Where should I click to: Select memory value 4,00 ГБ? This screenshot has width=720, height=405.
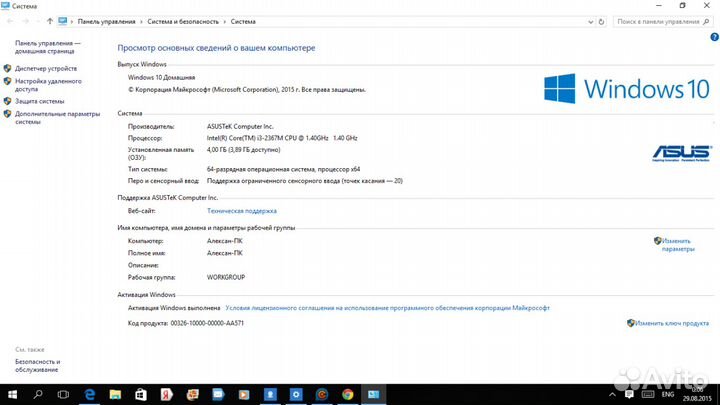click(243, 150)
